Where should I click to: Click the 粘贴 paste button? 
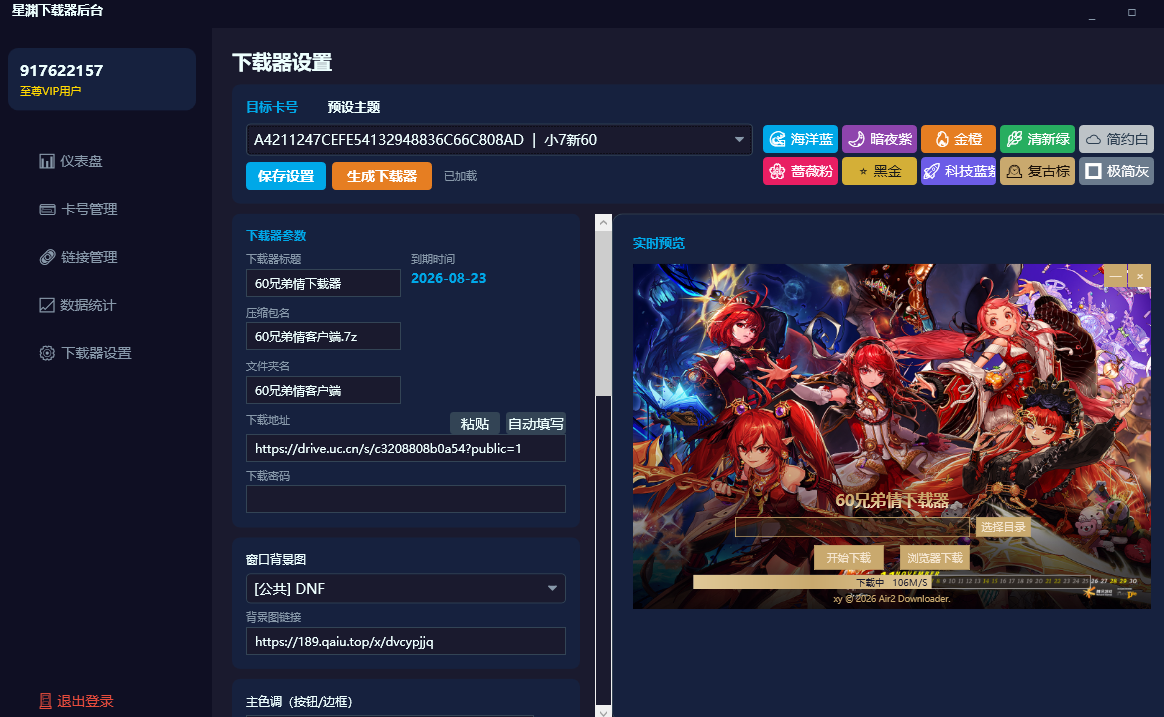[x=475, y=424]
